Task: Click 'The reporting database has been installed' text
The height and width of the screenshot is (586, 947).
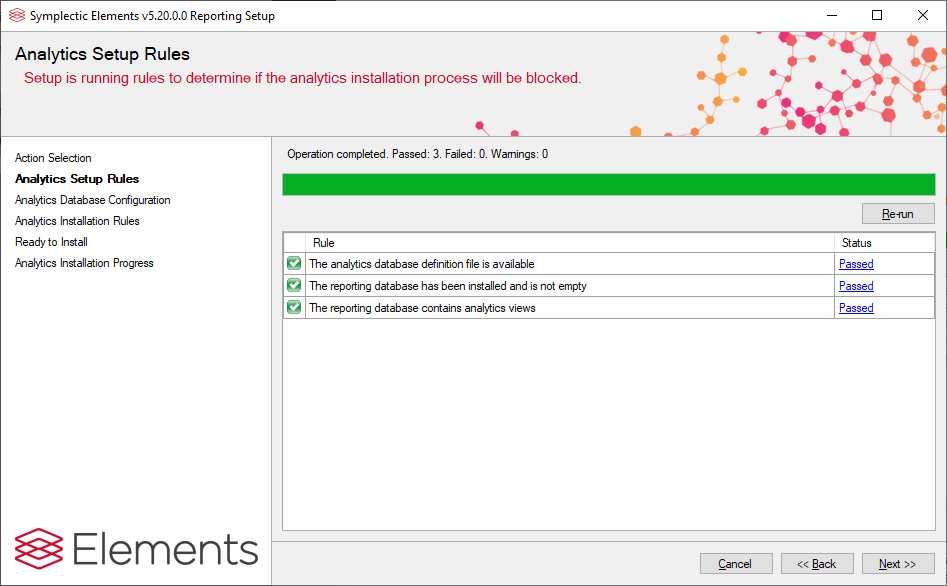Action: [448, 286]
